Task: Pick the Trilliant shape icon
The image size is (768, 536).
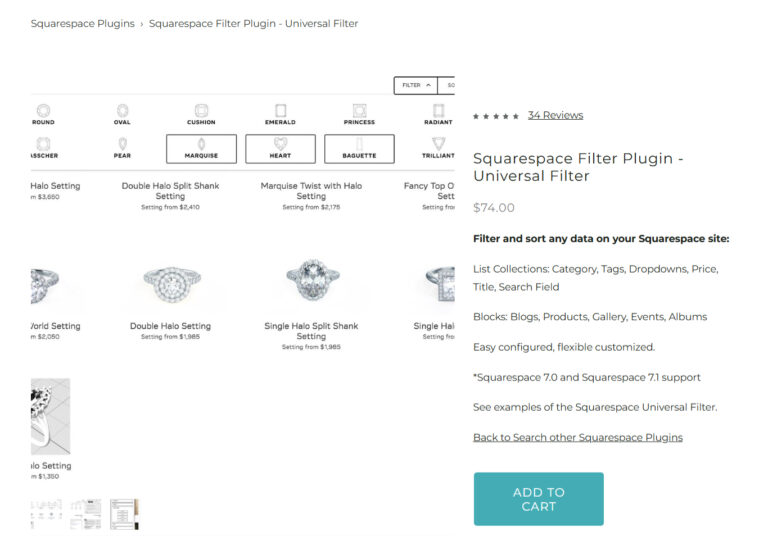Action: point(438,145)
